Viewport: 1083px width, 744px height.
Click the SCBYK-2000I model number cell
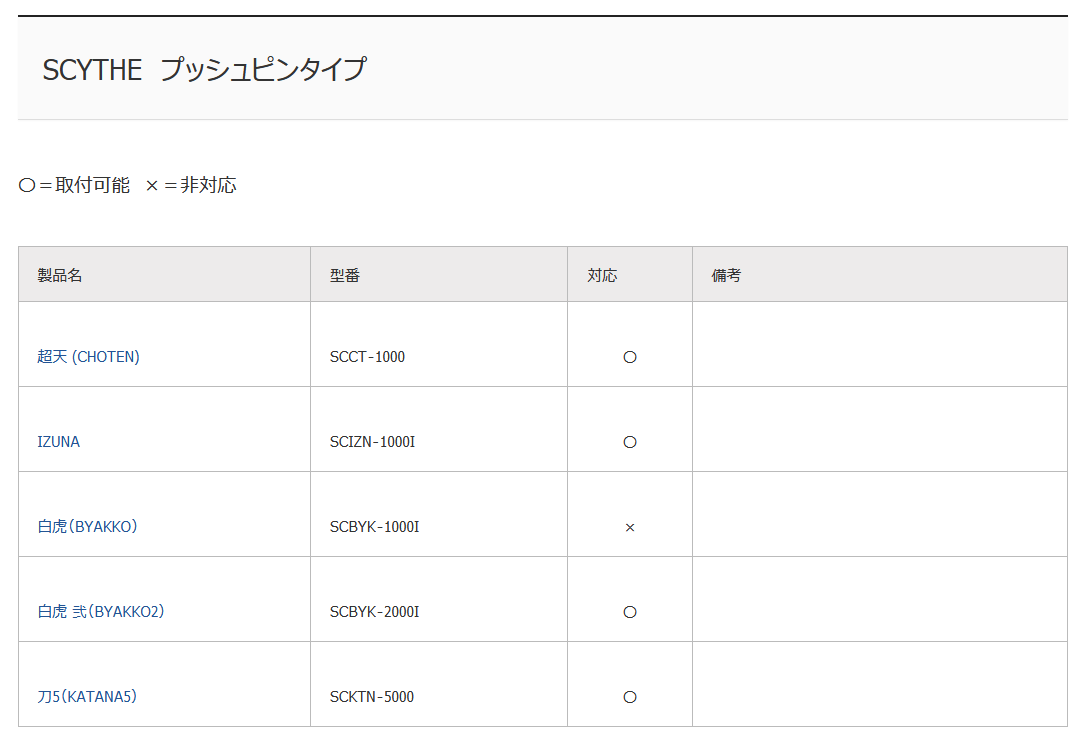coord(439,599)
